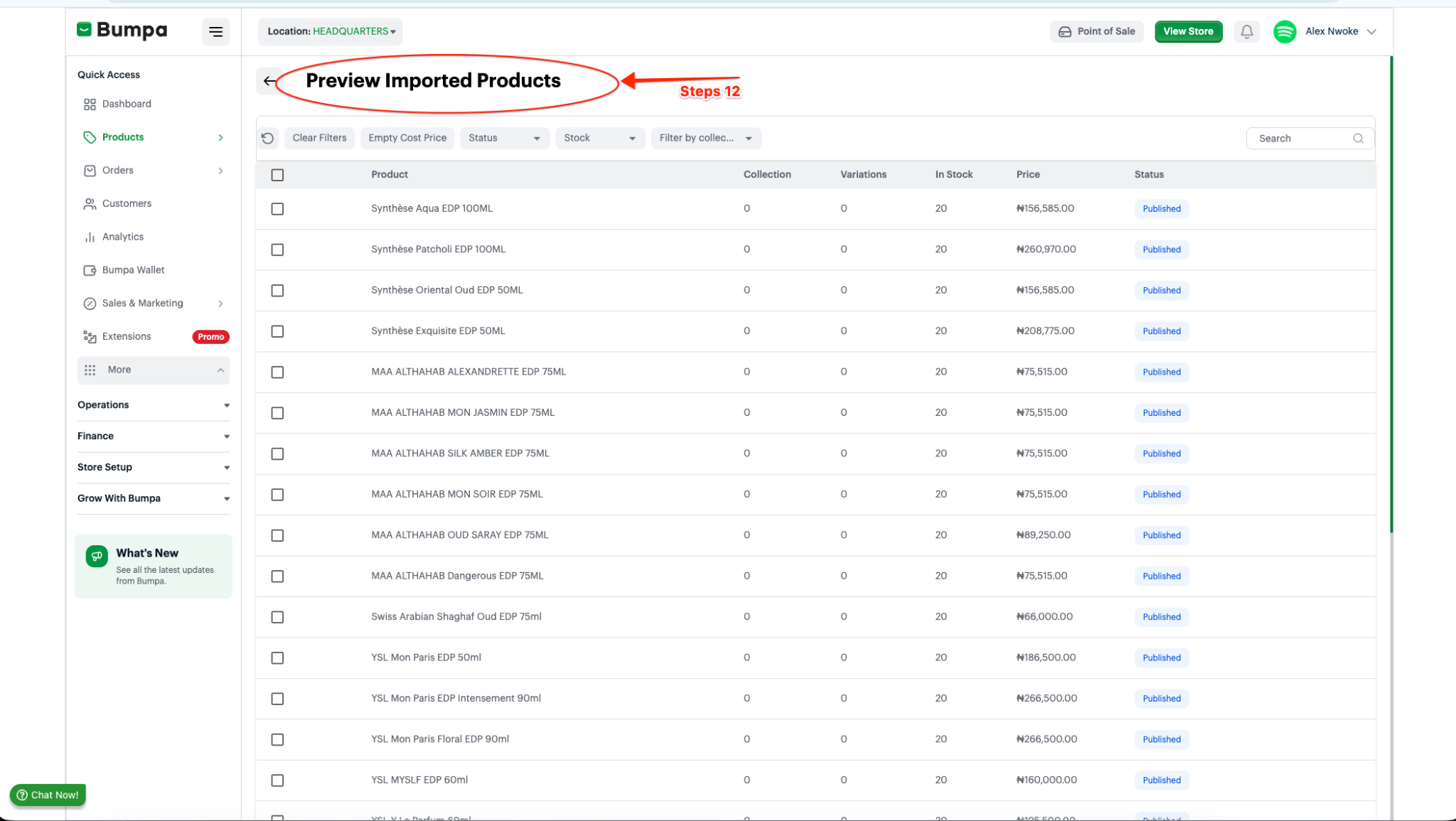
Task: Open the Orders menu item
Action: click(x=118, y=171)
